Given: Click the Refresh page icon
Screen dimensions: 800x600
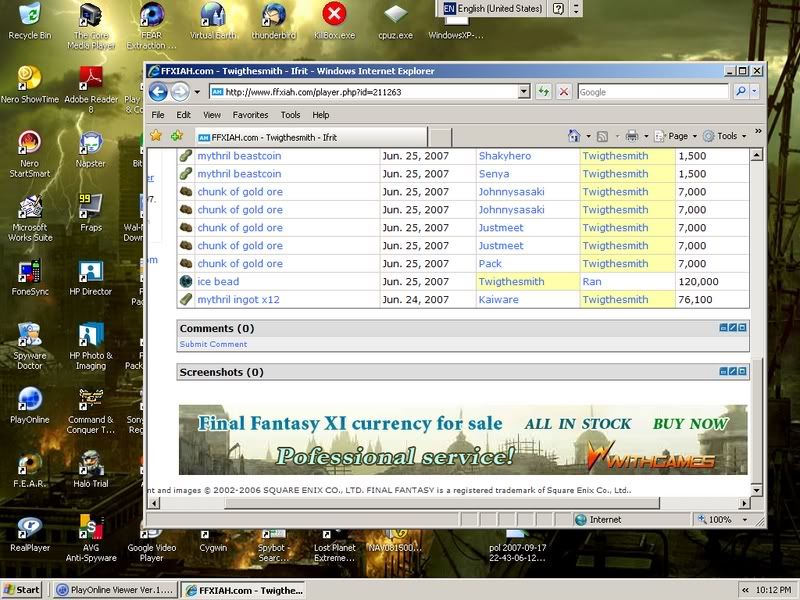Looking at the screenshot, I should tap(544, 92).
